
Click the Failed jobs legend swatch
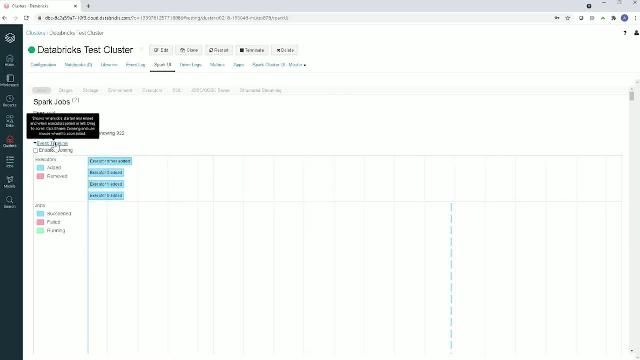coord(40,222)
